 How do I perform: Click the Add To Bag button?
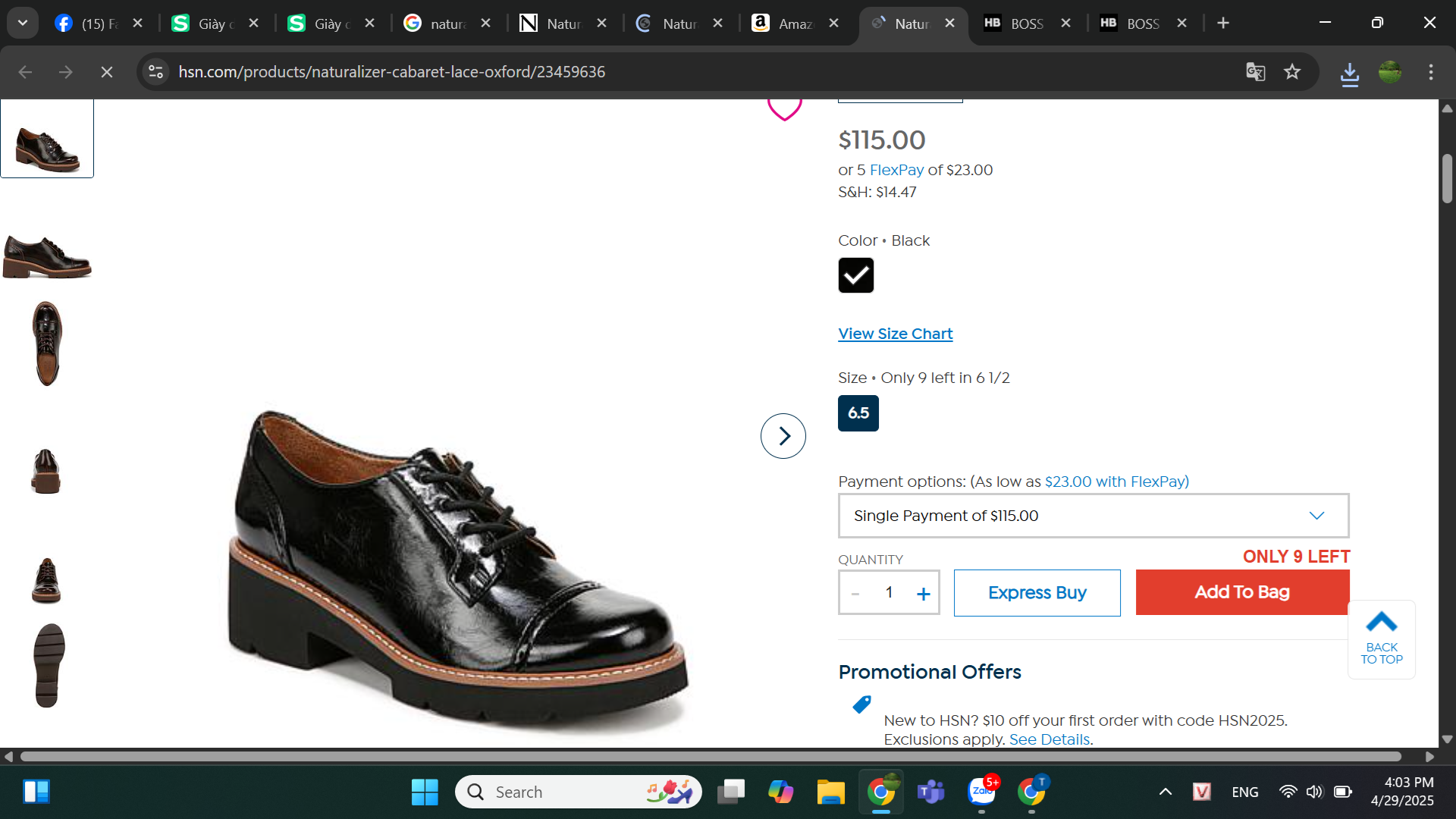1241,592
